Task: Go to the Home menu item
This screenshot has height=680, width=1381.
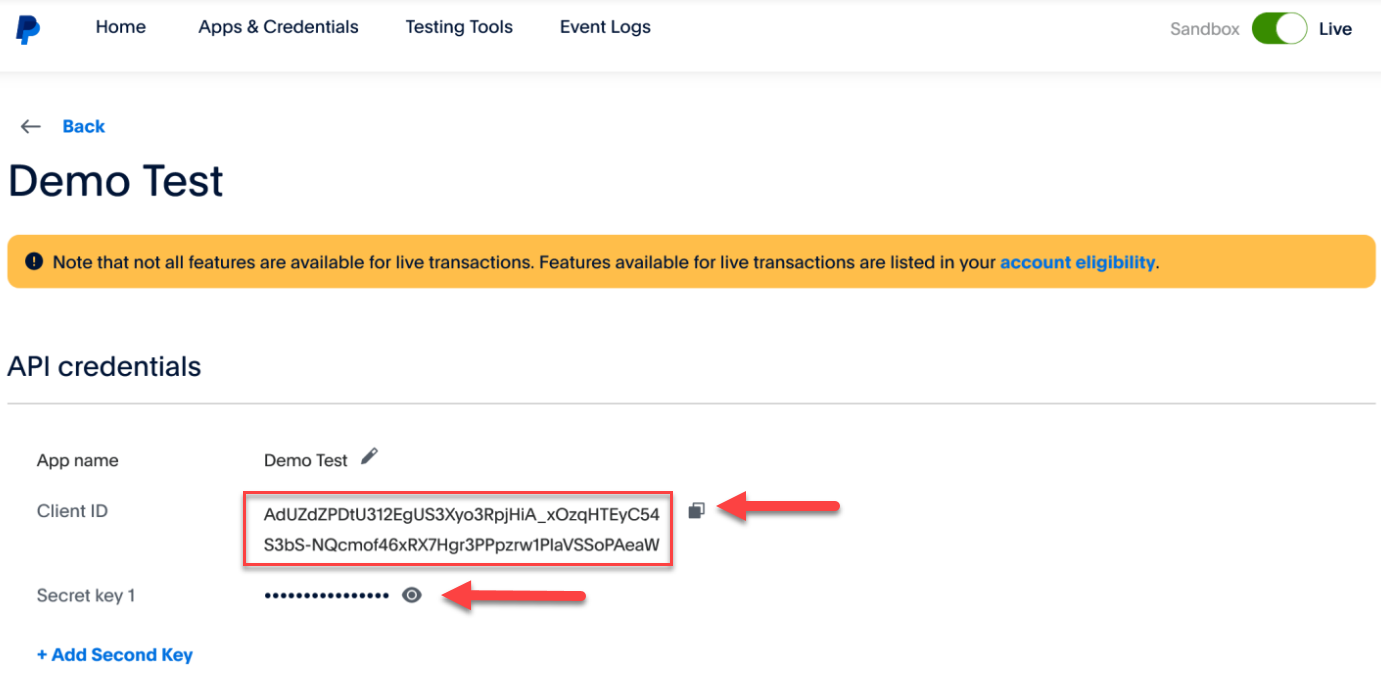Action: (121, 28)
